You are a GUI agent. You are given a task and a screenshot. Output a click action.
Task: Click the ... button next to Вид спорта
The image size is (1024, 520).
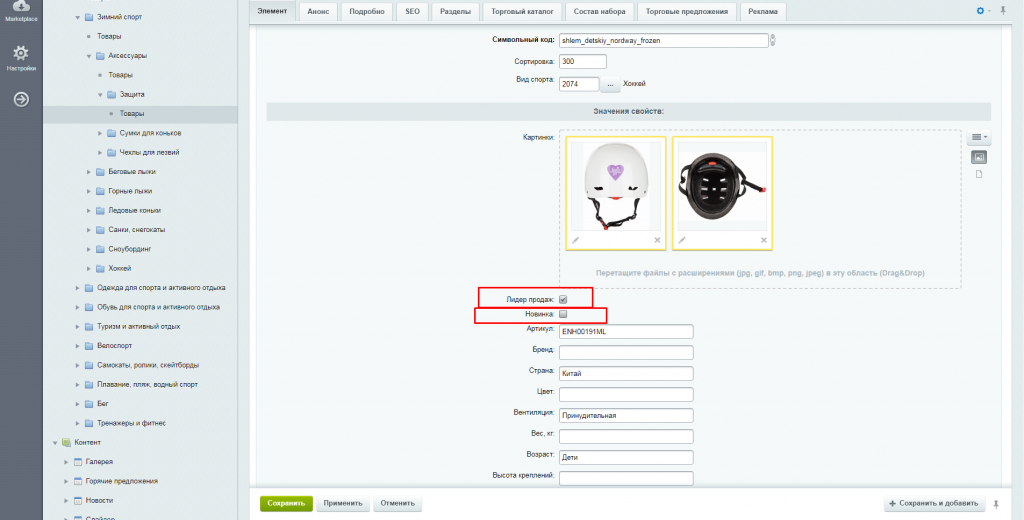click(610, 84)
